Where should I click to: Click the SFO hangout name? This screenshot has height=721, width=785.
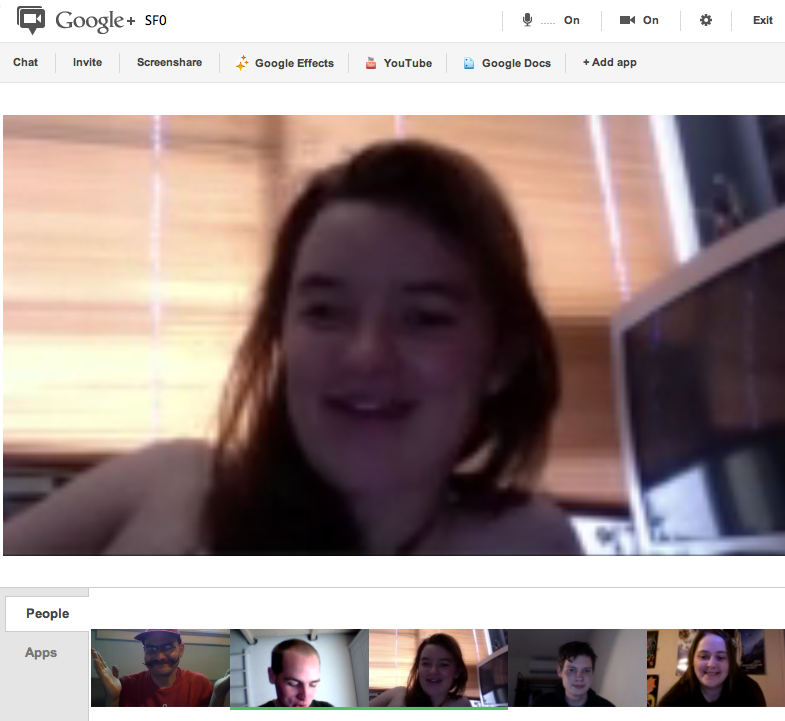click(x=156, y=21)
